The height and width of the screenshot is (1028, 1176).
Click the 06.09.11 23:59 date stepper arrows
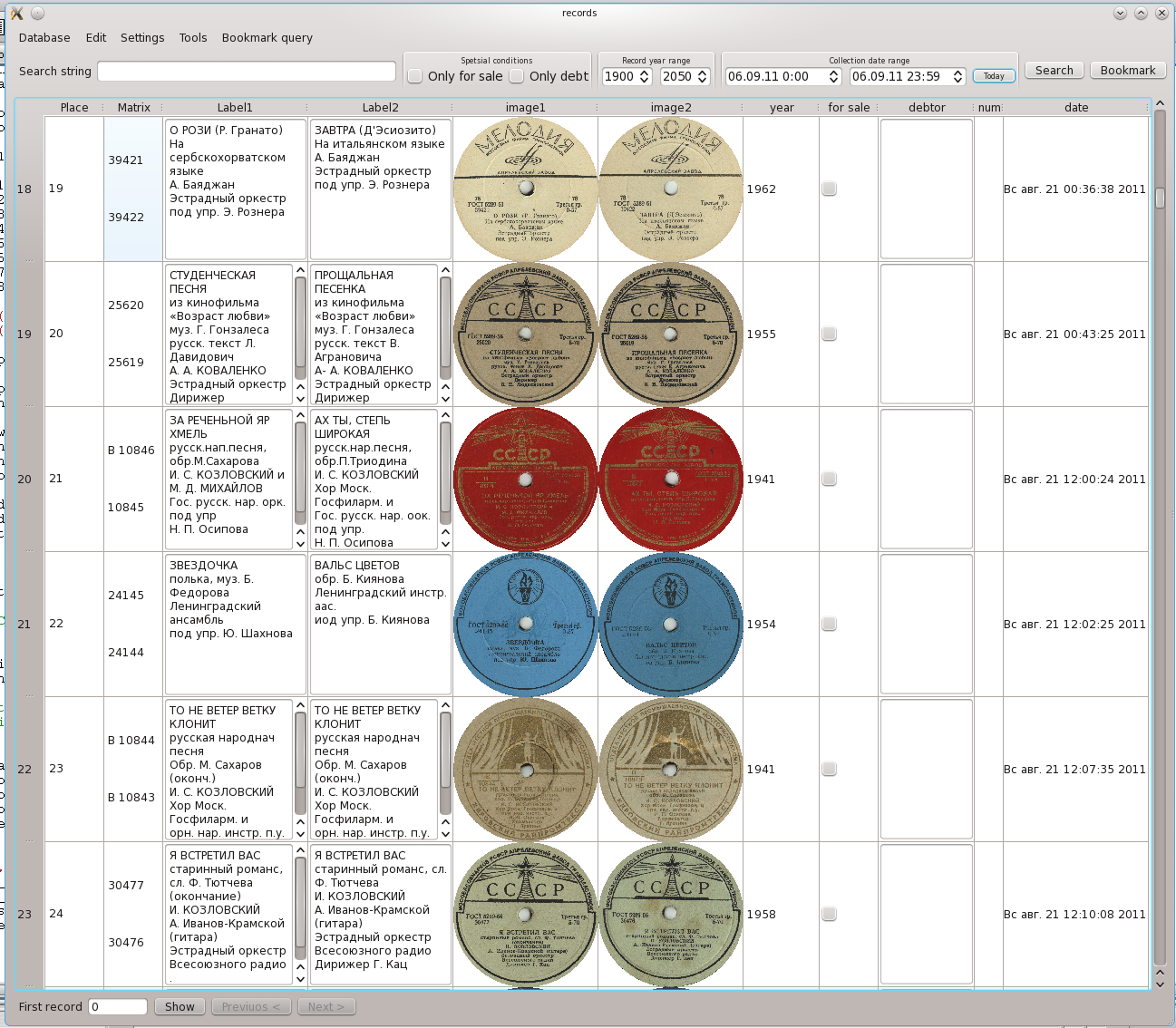[957, 76]
